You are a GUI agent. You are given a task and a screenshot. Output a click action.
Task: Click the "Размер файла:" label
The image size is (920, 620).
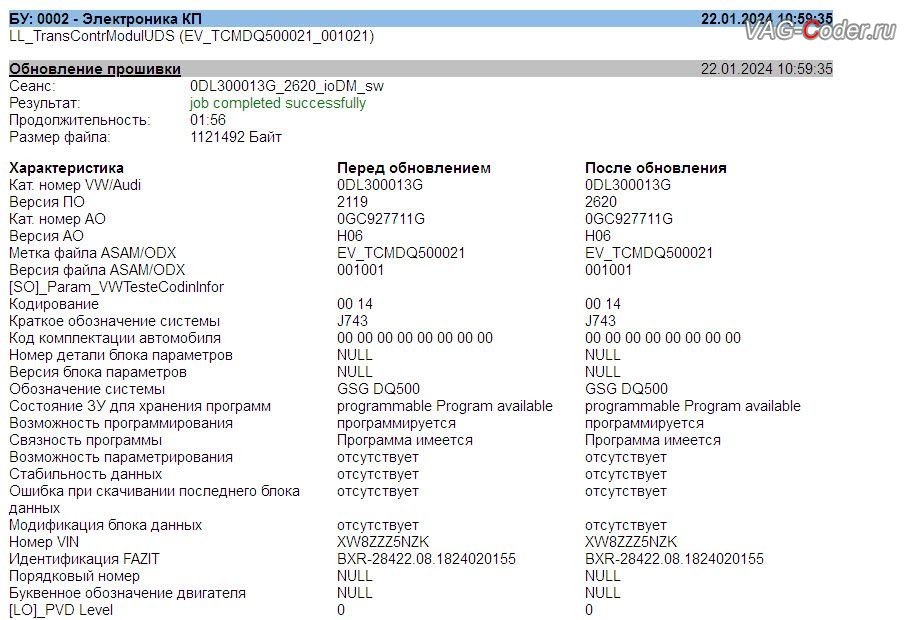click(59, 137)
